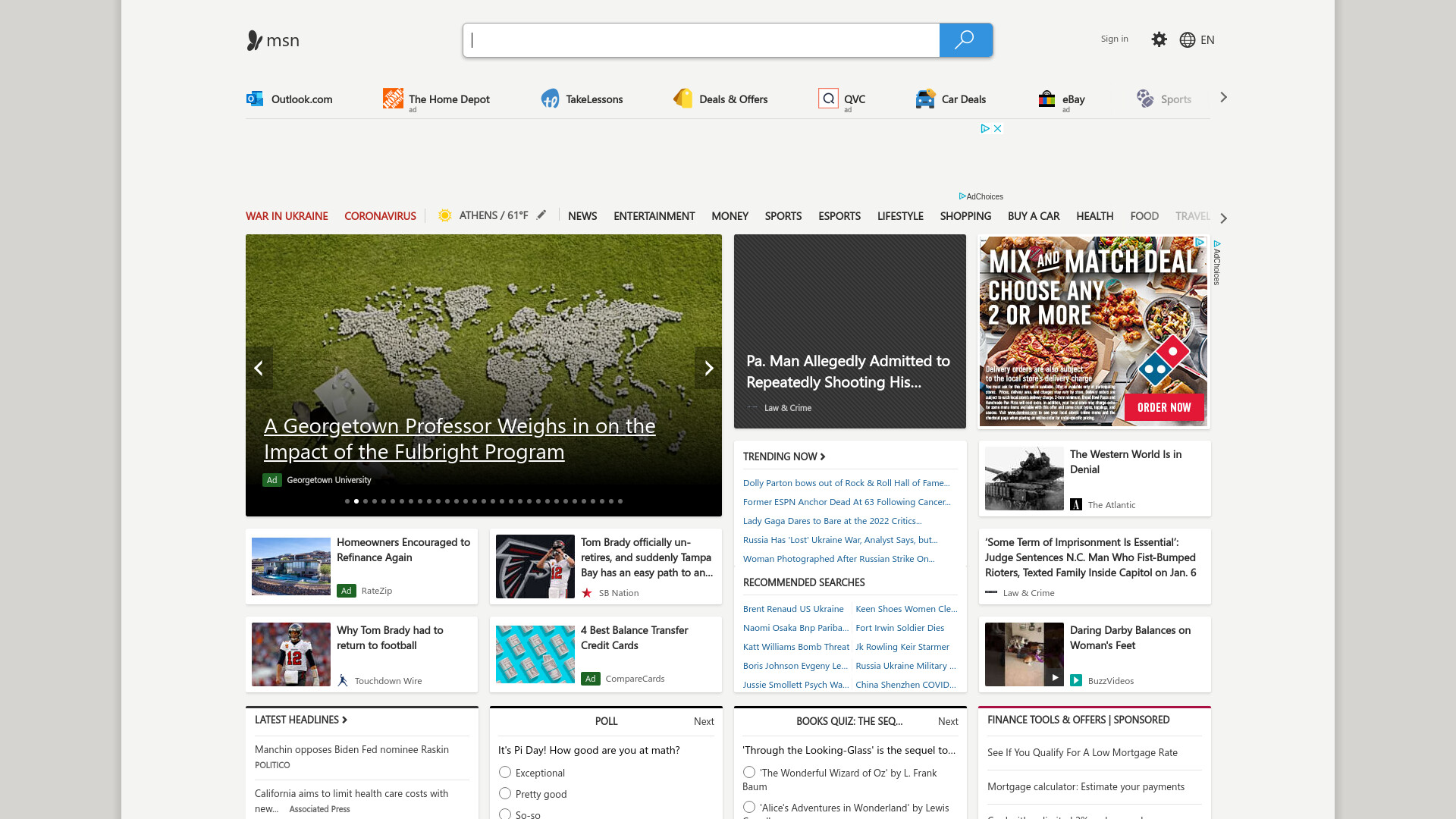The image size is (1456, 819).
Task: Go to next slide in carousel
Action: 708,368
